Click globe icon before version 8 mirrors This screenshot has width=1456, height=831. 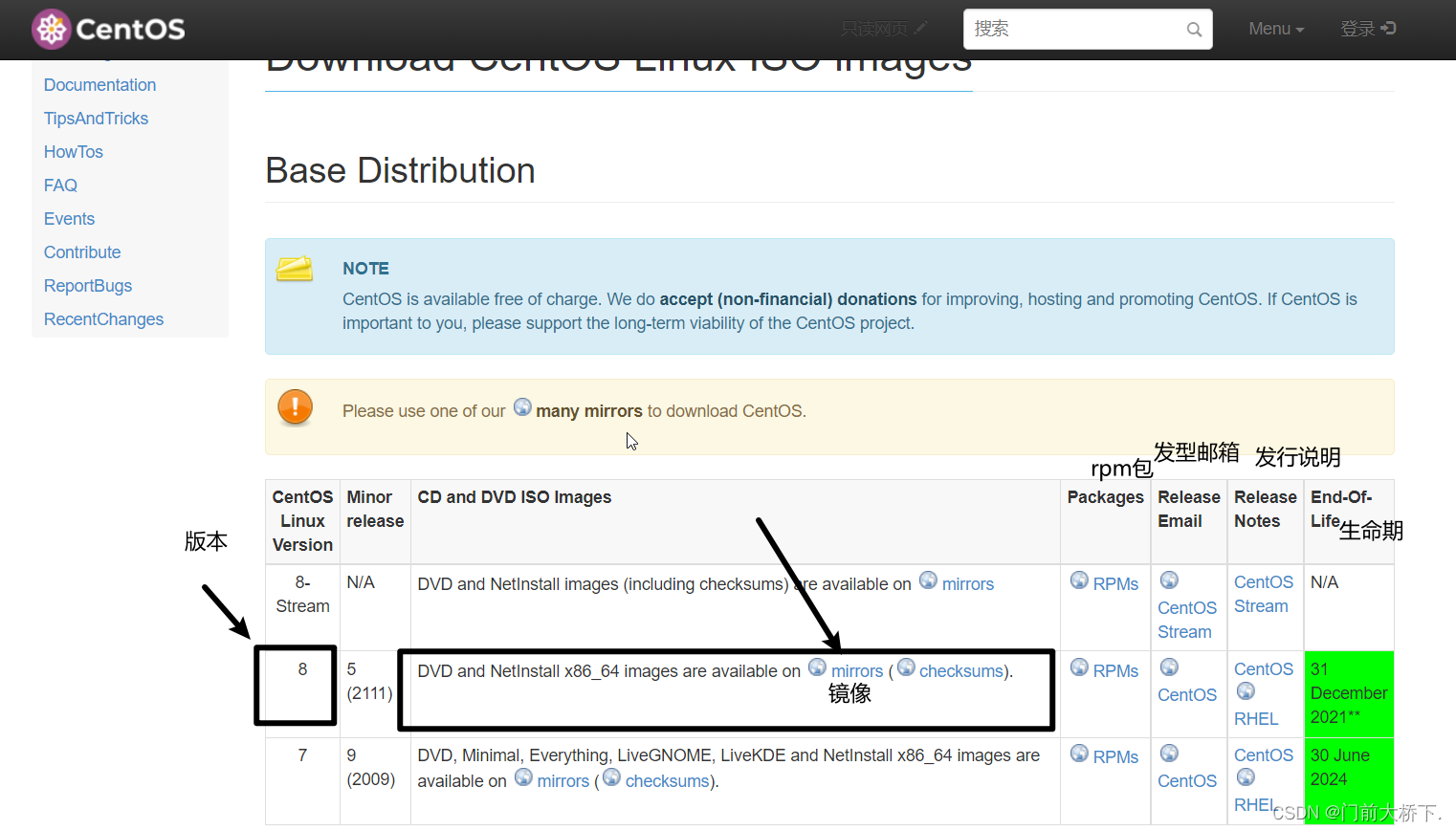click(x=817, y=667)
